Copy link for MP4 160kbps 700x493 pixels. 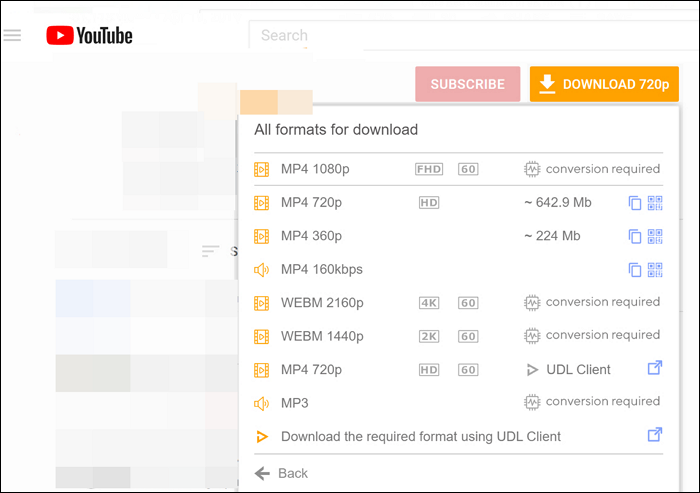635,270
